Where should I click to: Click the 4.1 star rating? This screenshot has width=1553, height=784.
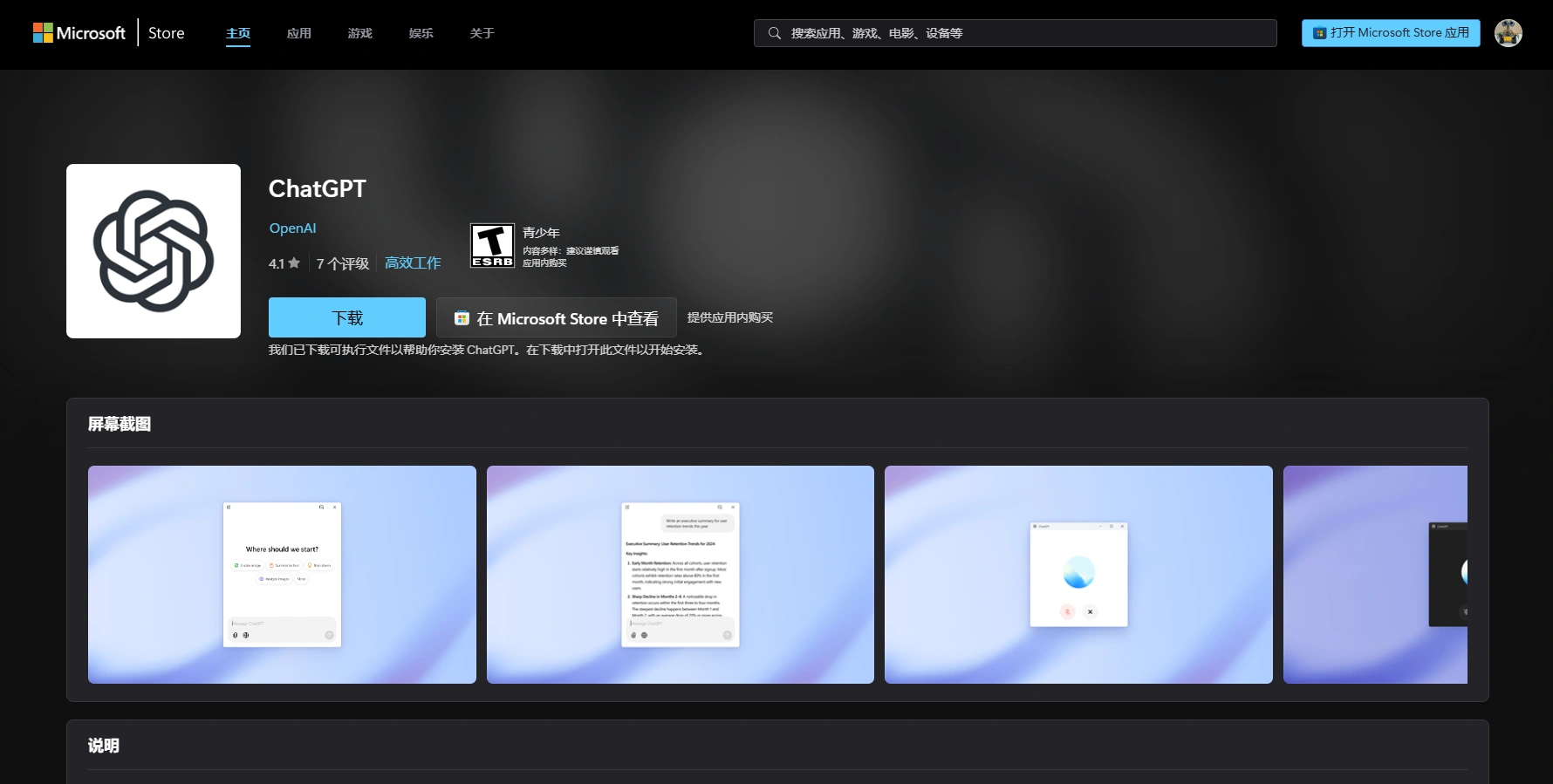[284, 263]
